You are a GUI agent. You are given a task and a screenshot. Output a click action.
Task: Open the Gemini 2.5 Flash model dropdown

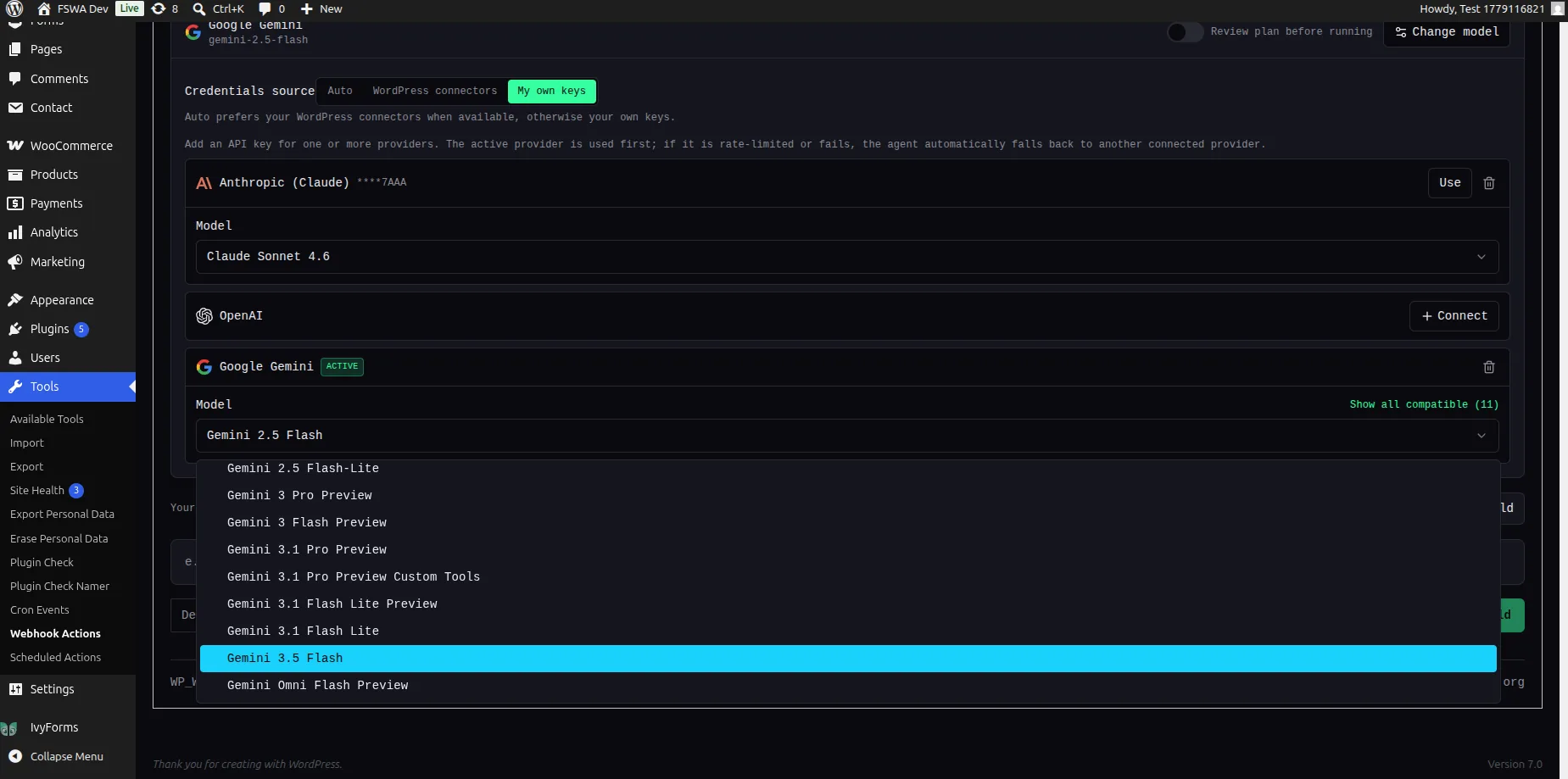847,436
